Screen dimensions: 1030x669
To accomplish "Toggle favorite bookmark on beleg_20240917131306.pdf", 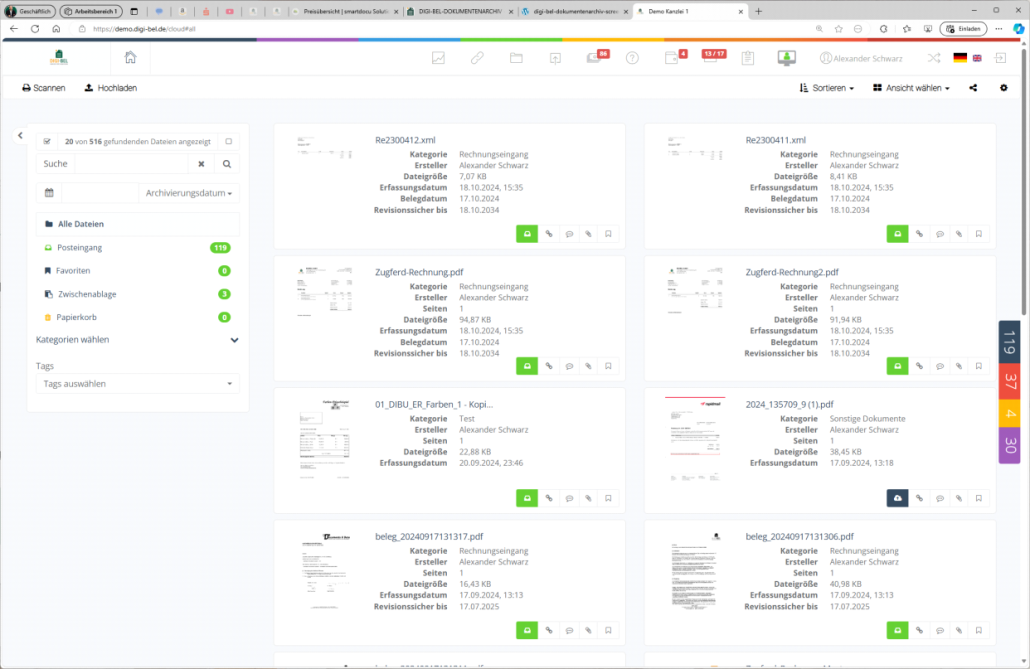I will pyautogui.click(x=979, y=630).
